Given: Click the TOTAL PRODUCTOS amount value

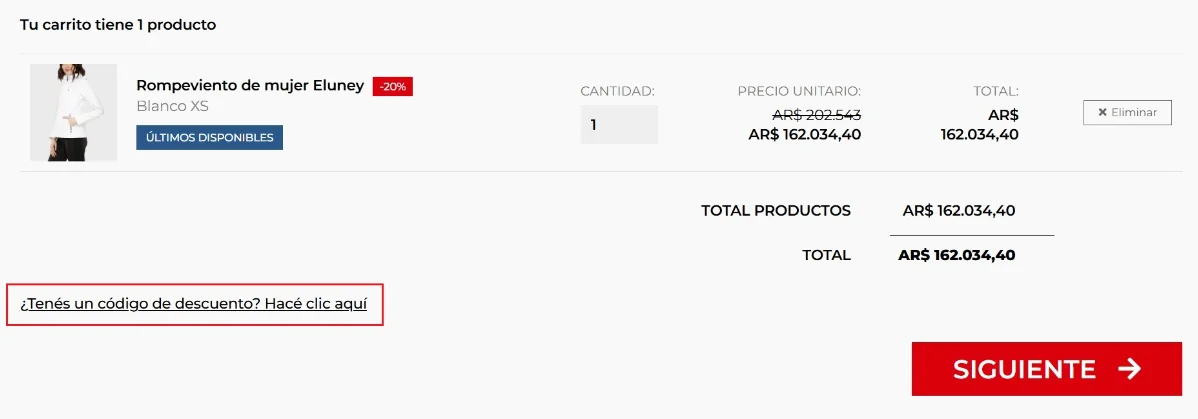Looking at the screenshot, I should coord(959,211).
